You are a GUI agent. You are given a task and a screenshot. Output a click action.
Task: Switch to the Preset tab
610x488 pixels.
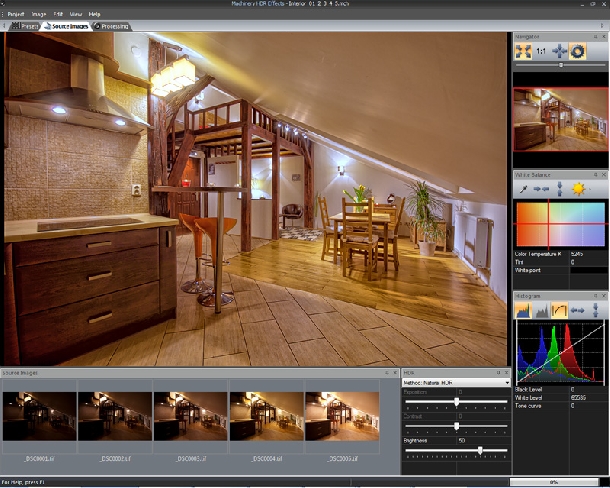point(23,26)
